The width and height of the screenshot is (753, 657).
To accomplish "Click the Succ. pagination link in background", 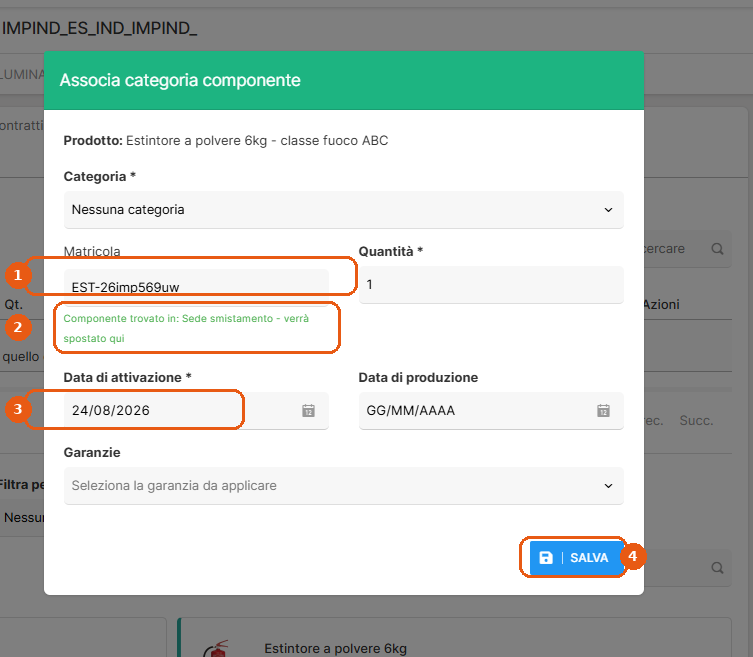I will pos(696,421).
